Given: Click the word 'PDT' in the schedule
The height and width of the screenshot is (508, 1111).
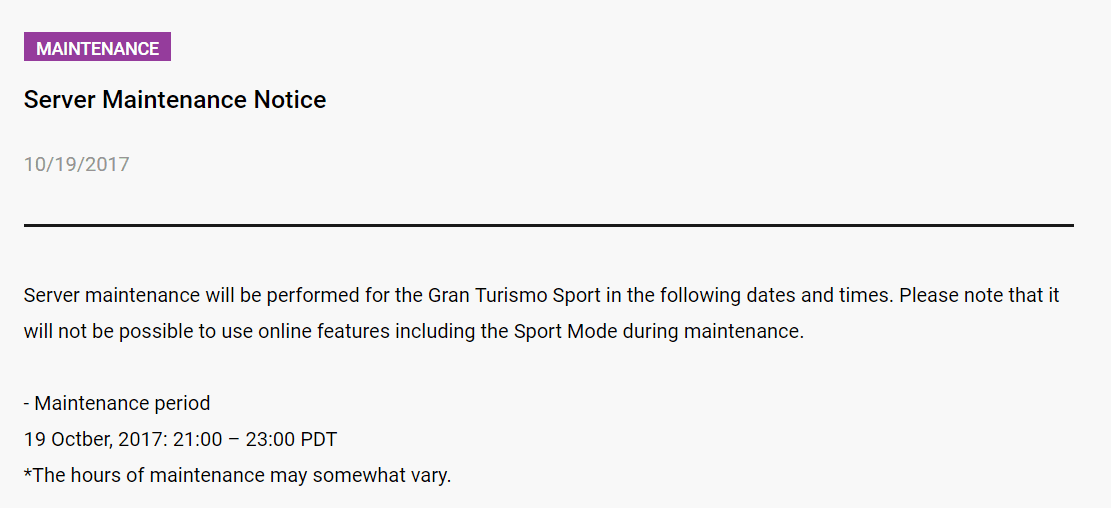Looking at the screenshot, I should [319, 439].
